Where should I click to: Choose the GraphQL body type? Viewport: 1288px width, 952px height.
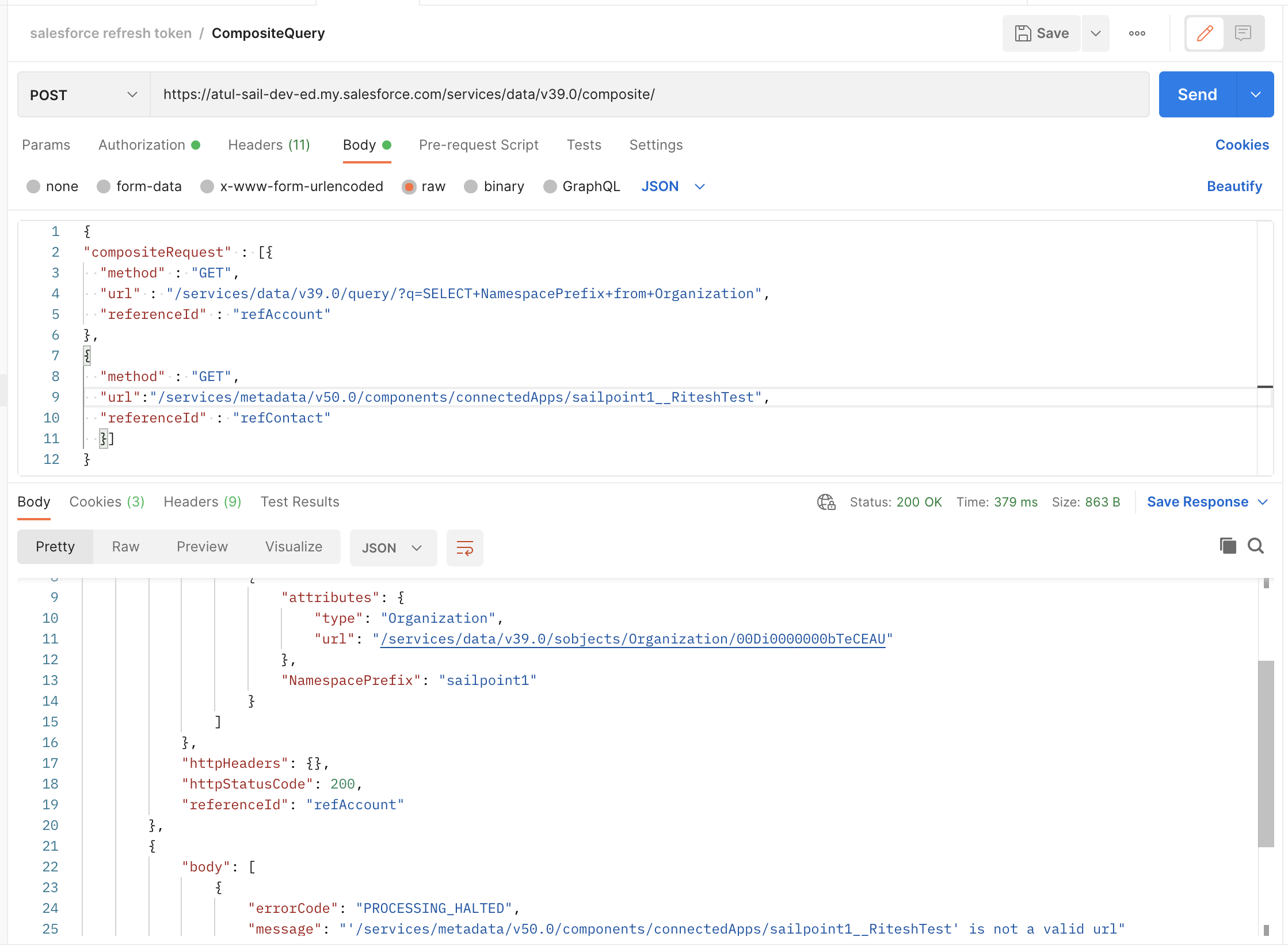(x=550, y=186)
